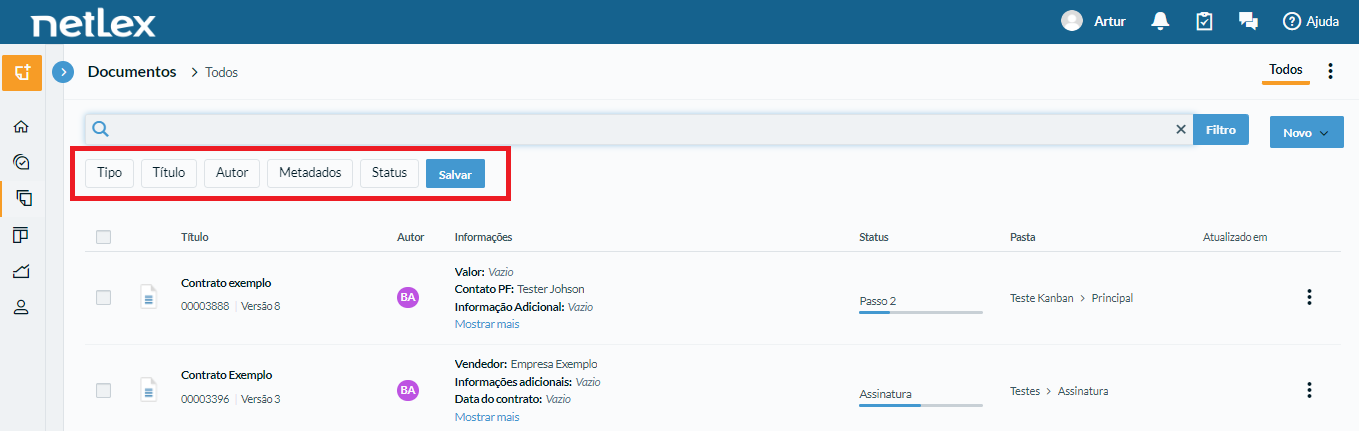This screenshot has height=438, width=1359.
Task: Open the reports chart sidebar icon
Action: click(x=21, y=271)
